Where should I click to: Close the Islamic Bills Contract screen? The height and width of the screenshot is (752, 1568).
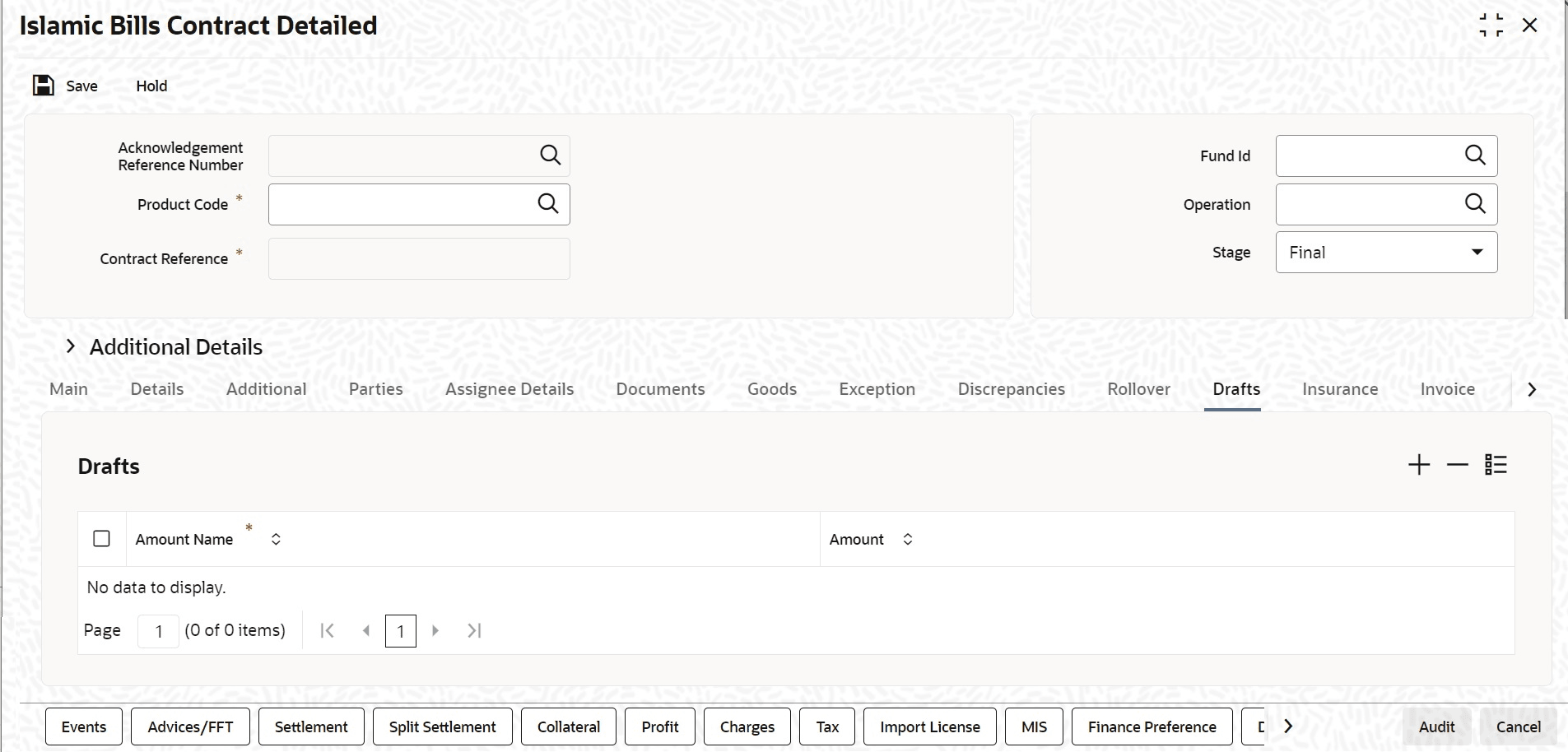pos(1529,26)
